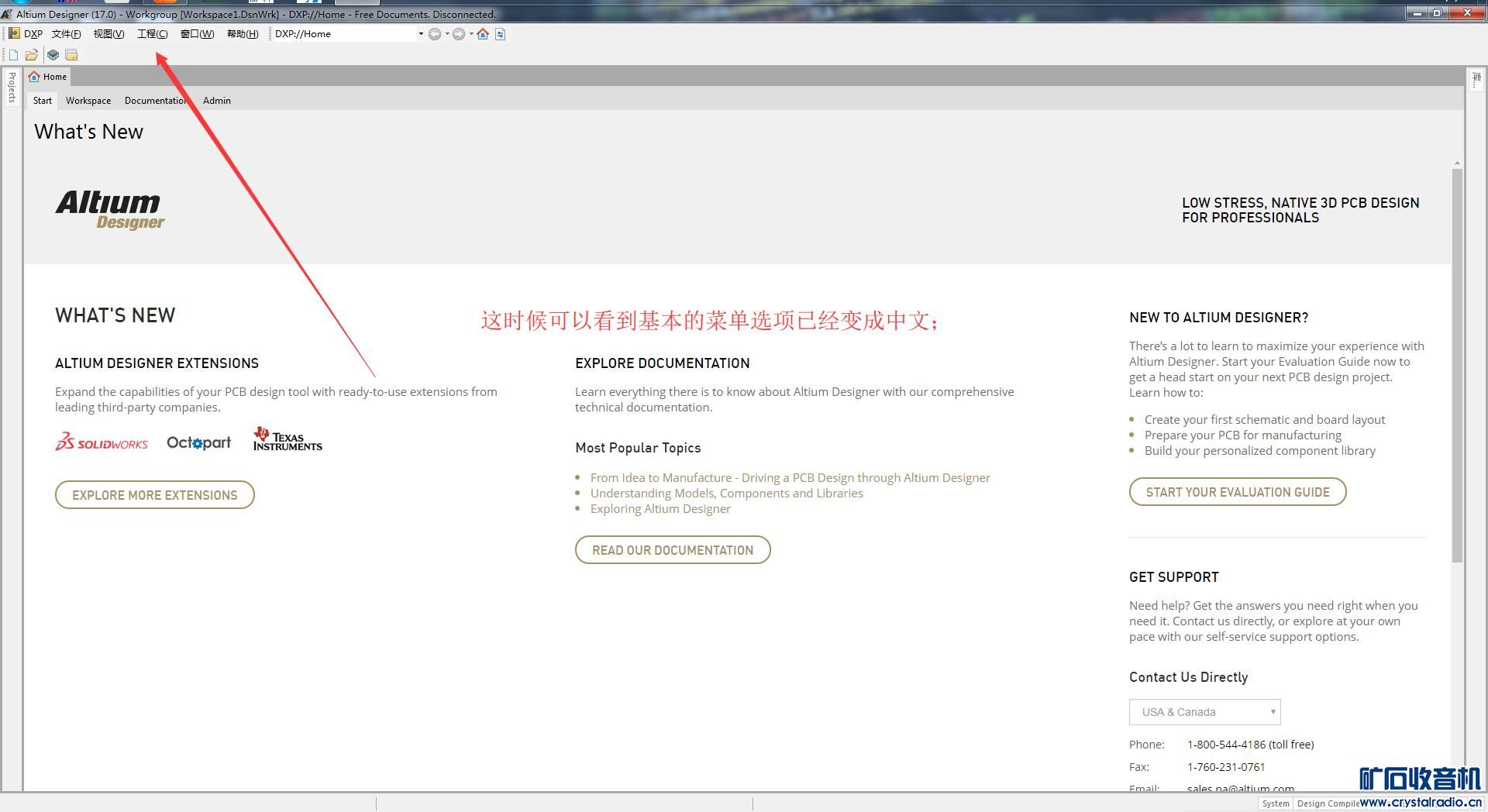The width and height of the screenshot is (1488, 812).
Task: Open the Projects side panel tab
Action: pos(12,87)
